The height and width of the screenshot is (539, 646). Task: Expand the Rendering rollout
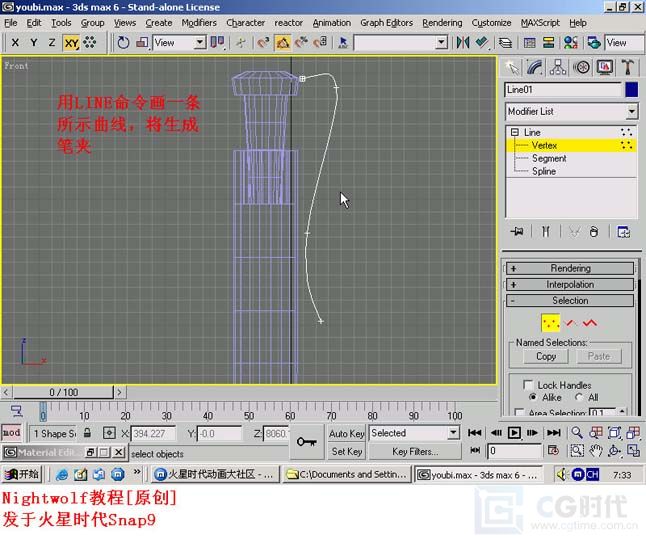coord(570,268)
